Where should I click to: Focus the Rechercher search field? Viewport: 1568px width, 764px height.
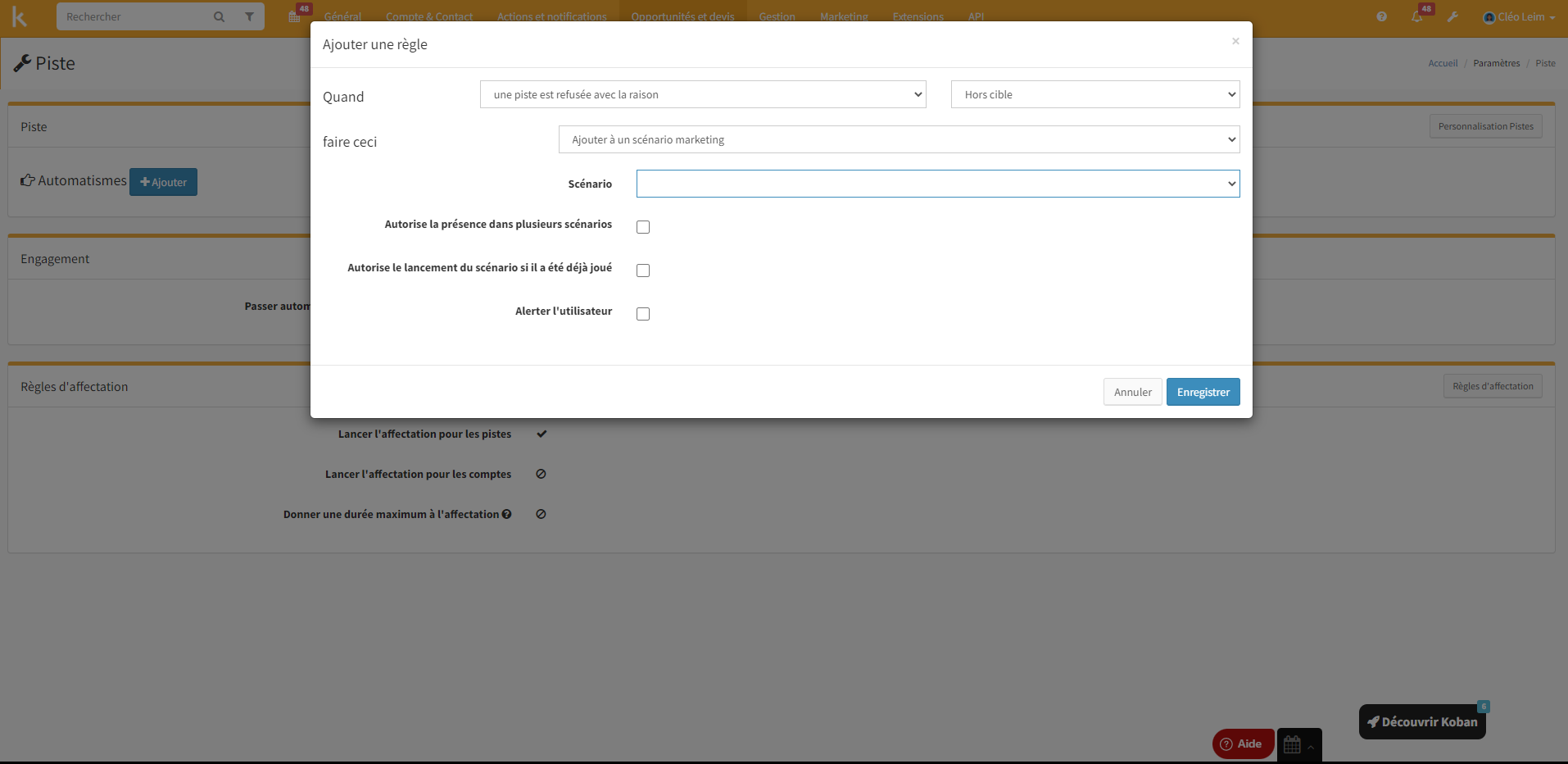(135, 16)
